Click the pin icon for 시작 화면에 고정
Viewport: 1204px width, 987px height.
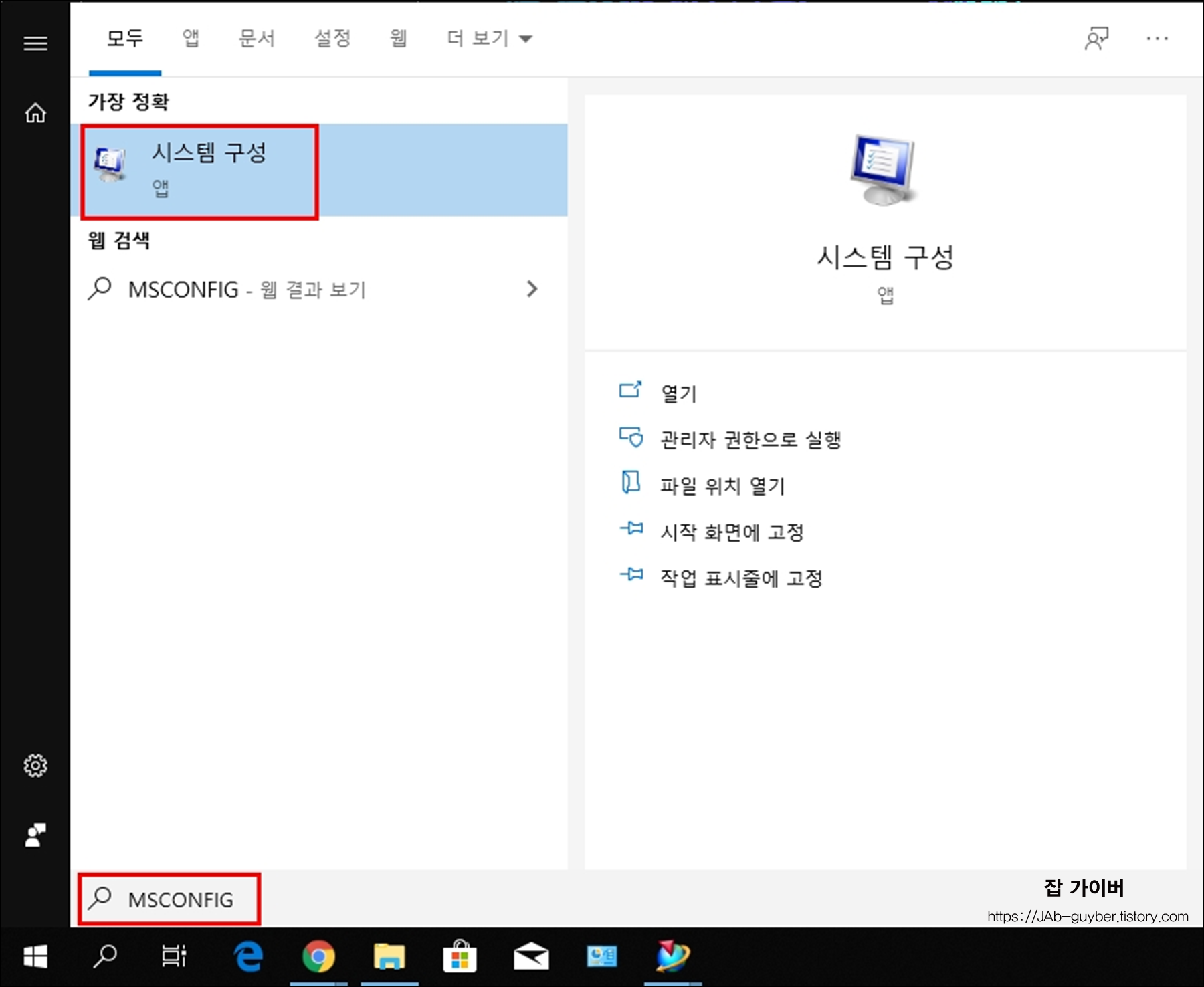click(x=631, y=529)
